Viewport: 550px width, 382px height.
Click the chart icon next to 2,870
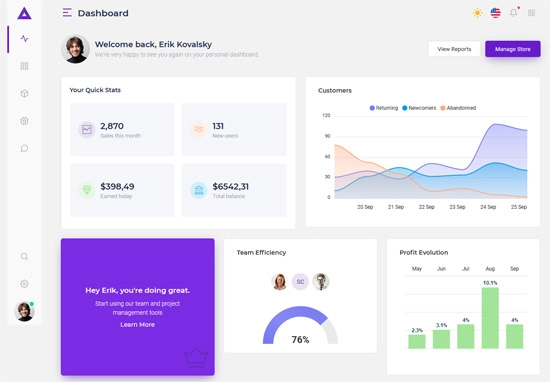coord(87,130)
